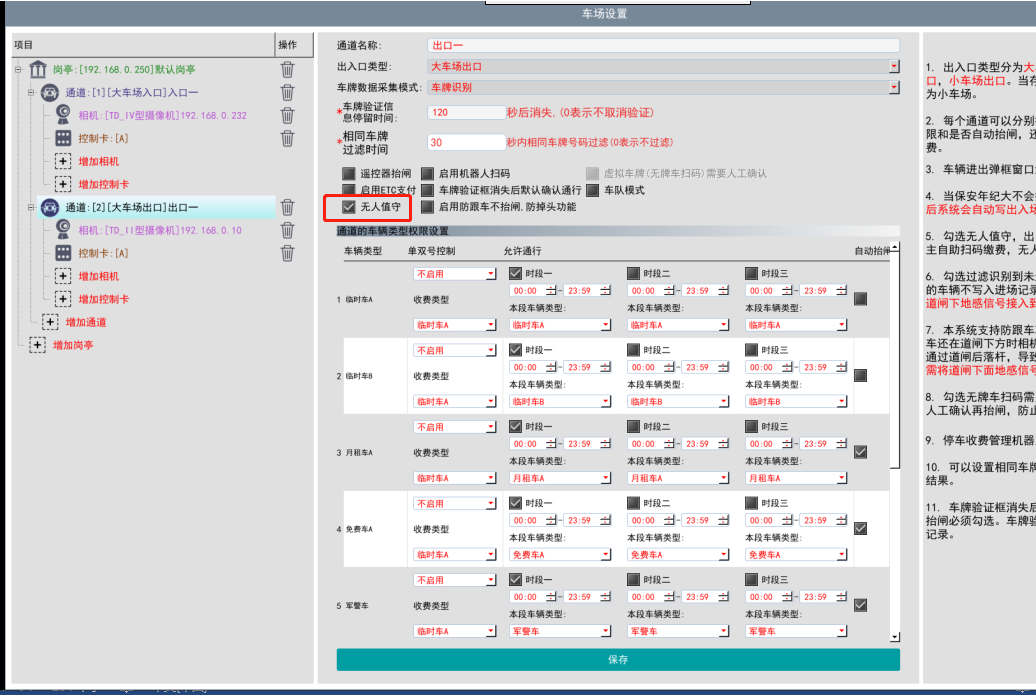
Task: Click the 操作 column header
Action: (287, 45)
